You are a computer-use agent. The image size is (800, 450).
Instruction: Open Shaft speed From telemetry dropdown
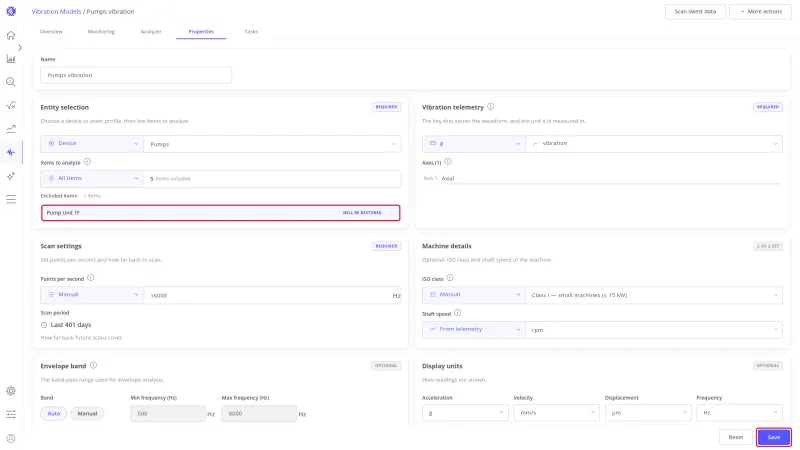pyautogui.click(x=473, y=330)
